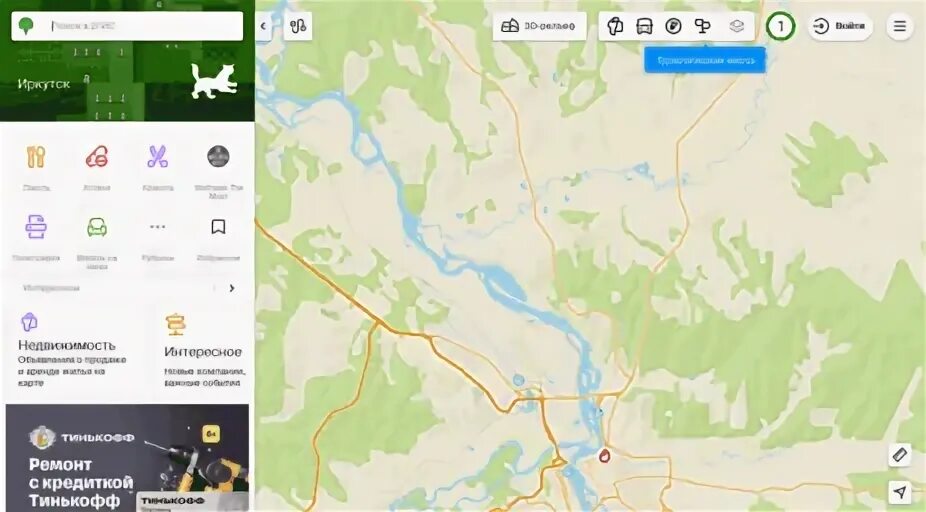This screenshot has height=512, width=926.
Task: Open the printer services category
Action: point(36,227)
